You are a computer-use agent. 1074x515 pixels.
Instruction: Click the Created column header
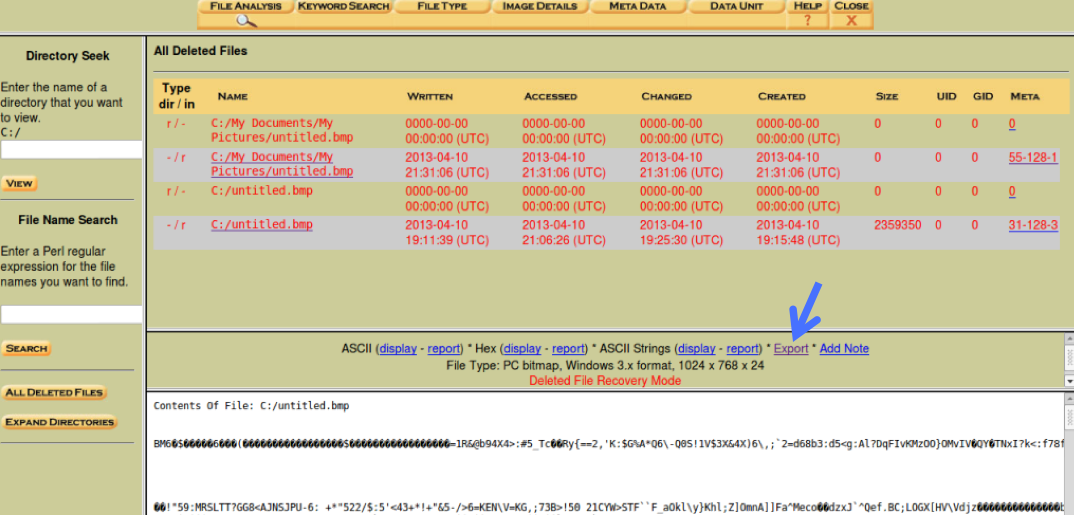[x=782, y=97]
